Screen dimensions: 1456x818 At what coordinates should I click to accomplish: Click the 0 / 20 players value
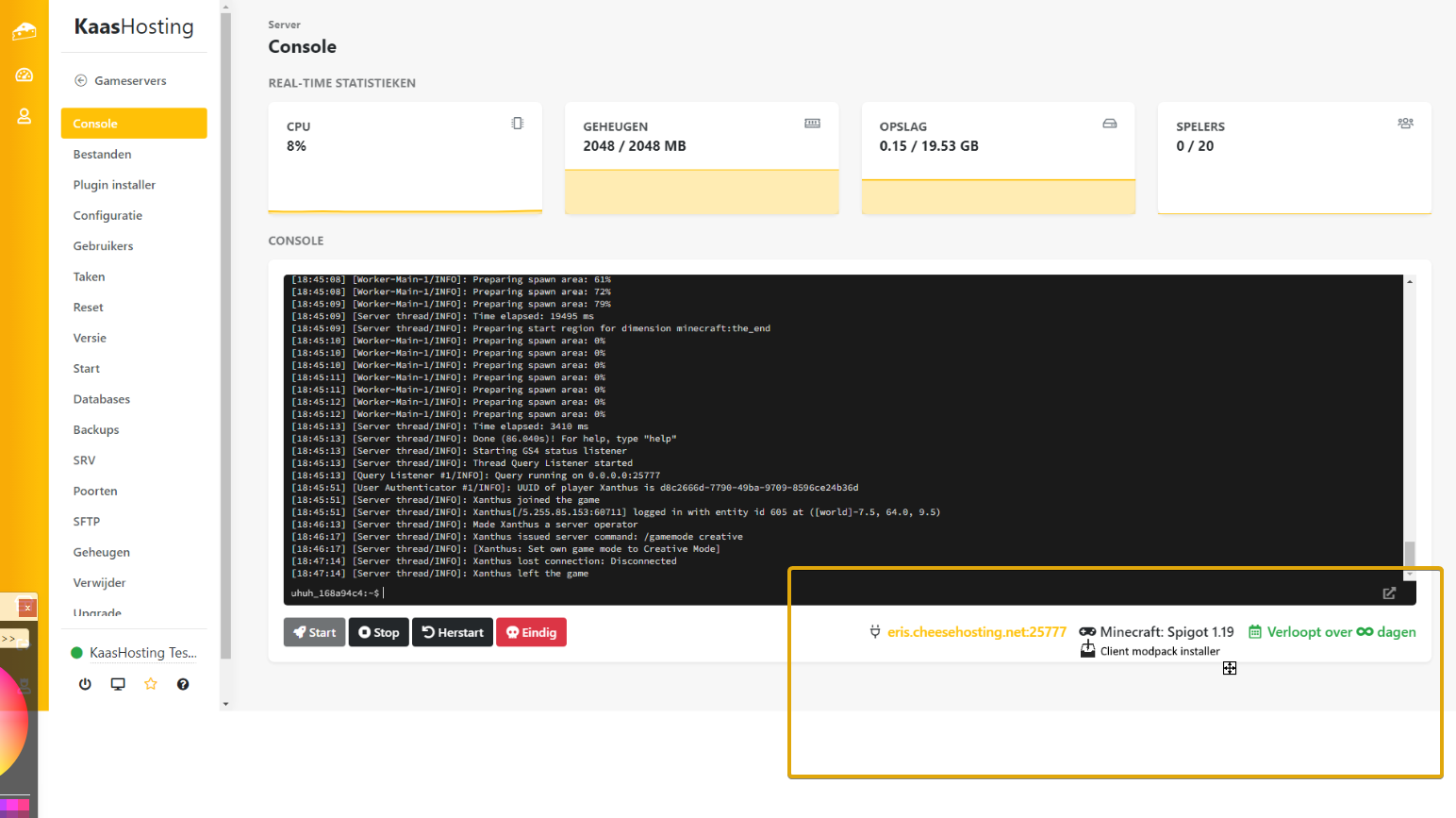point(1195,146)
